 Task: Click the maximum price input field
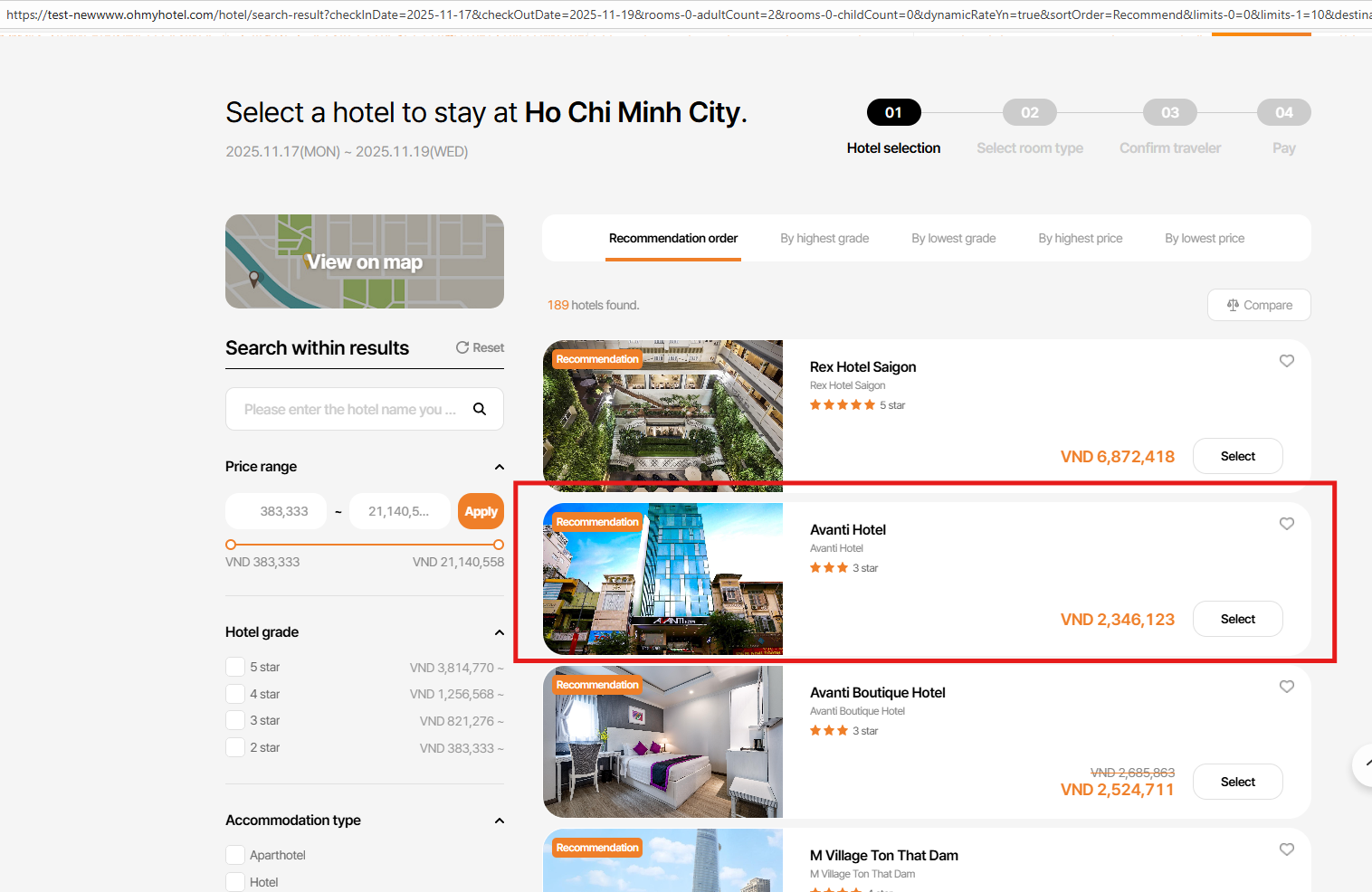click(x=399, y=511)
